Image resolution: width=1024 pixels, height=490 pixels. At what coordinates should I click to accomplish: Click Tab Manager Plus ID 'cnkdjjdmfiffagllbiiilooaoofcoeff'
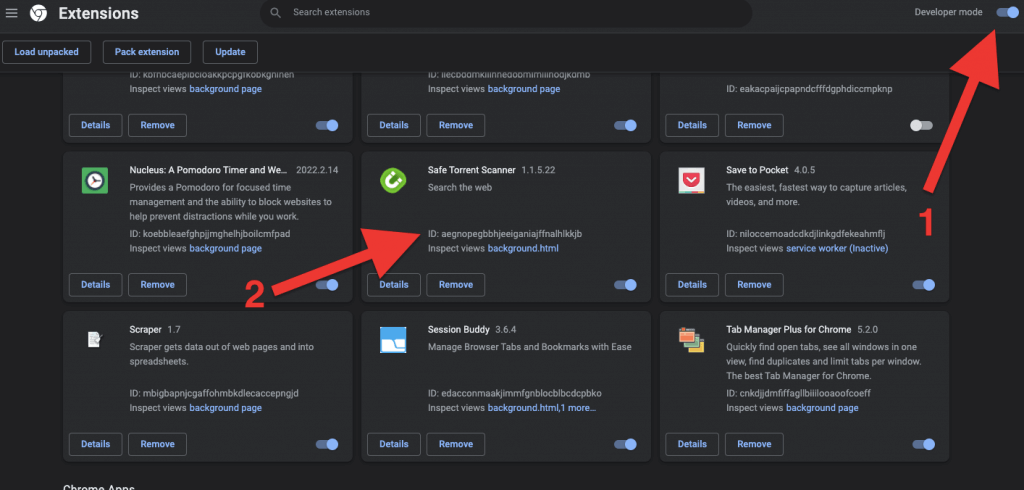[805, 393]
